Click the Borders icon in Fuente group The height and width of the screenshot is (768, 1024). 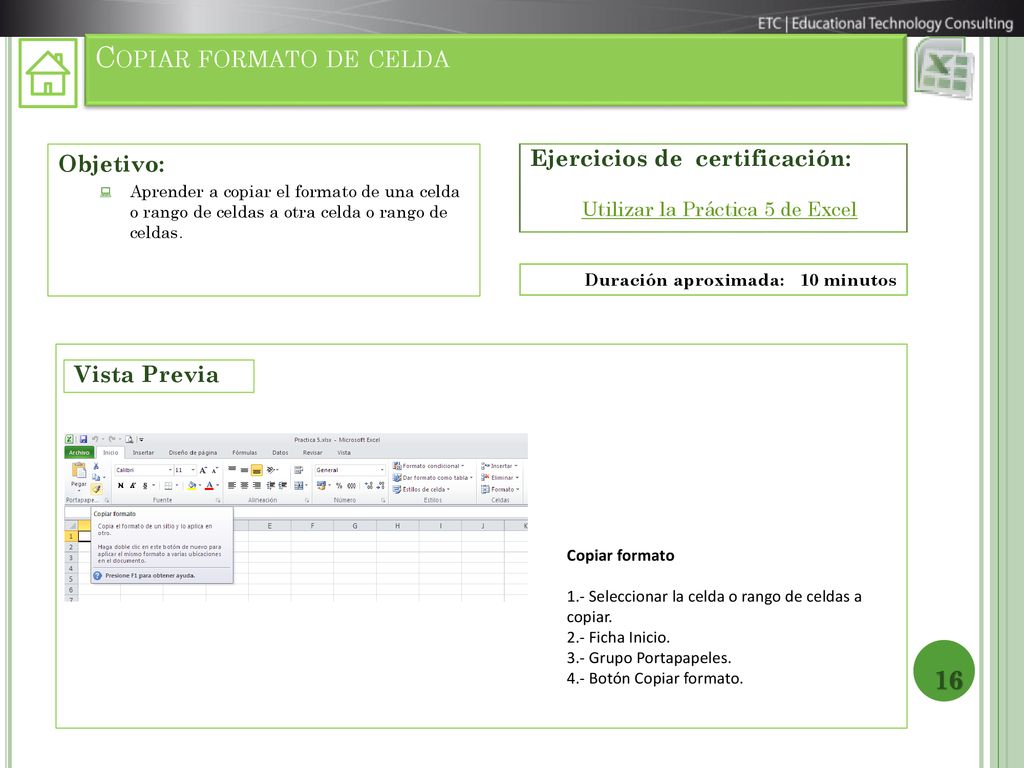pyautogui.click(x=168, y=485)
